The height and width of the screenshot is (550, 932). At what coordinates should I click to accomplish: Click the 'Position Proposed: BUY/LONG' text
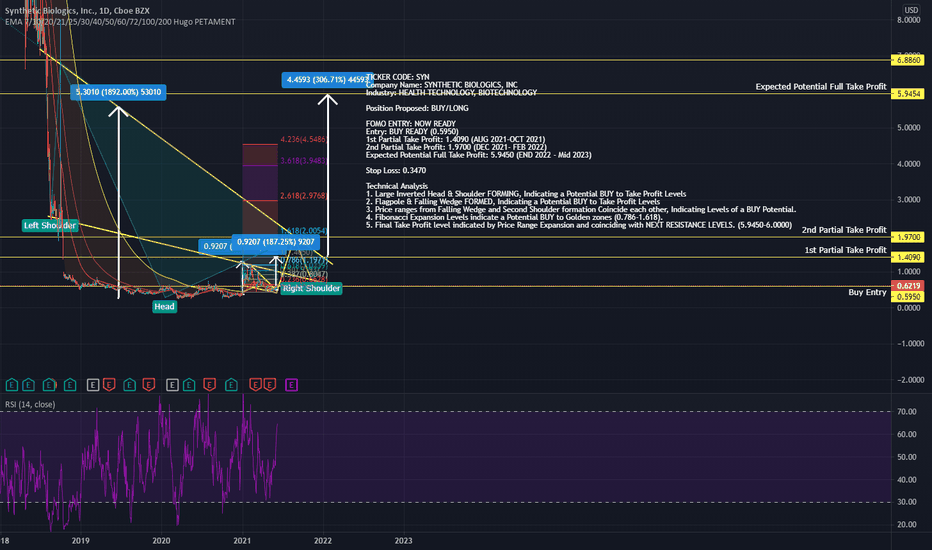(x=417, y=108)
